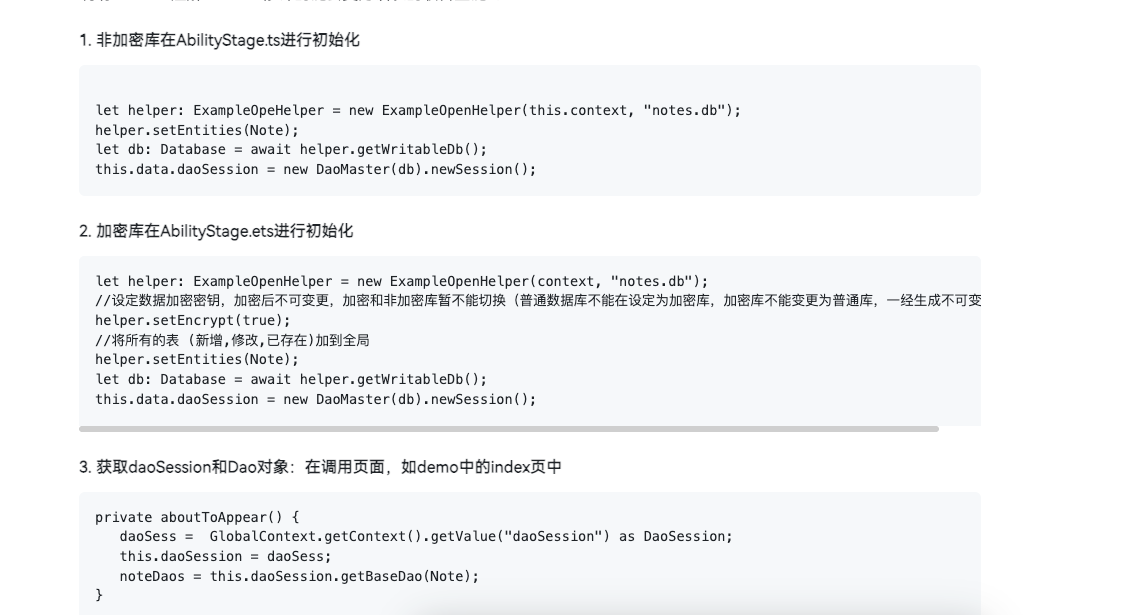Click the 'daoSess = GlobalContext.getContext()' line
Screen dimensions: 1125x615
426,537
